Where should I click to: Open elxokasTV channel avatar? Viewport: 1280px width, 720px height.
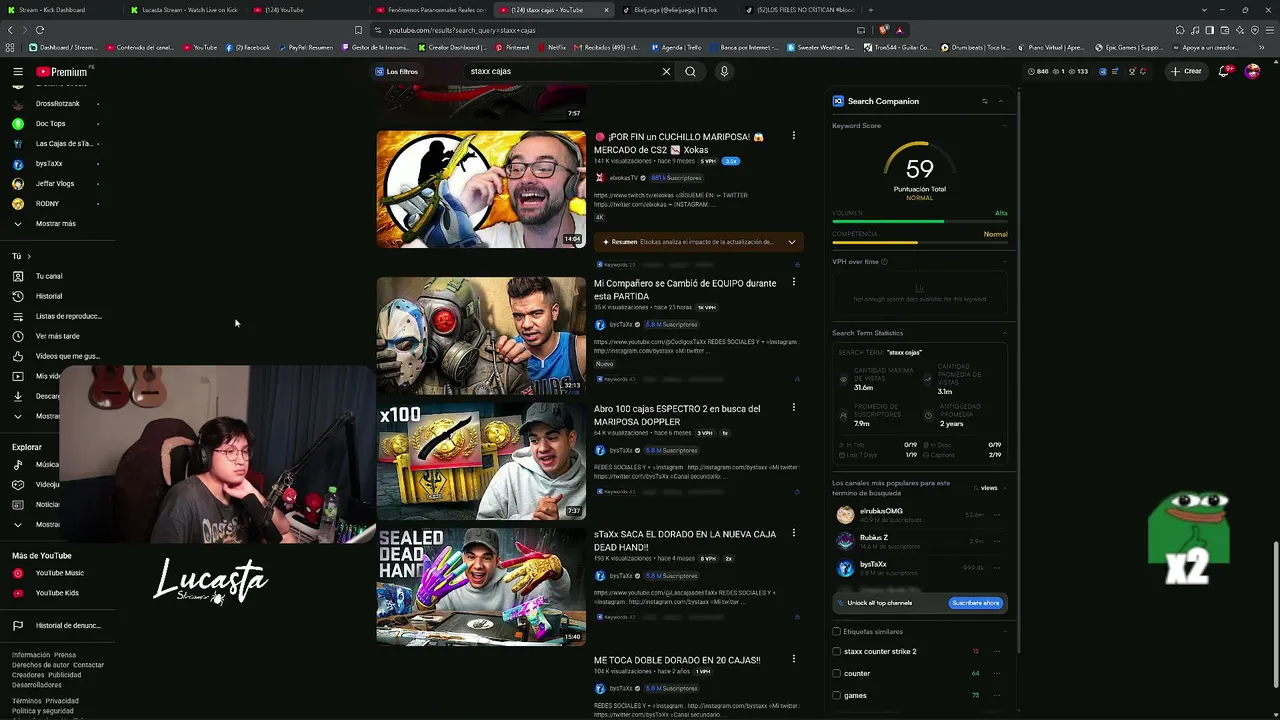pos(600,178)
